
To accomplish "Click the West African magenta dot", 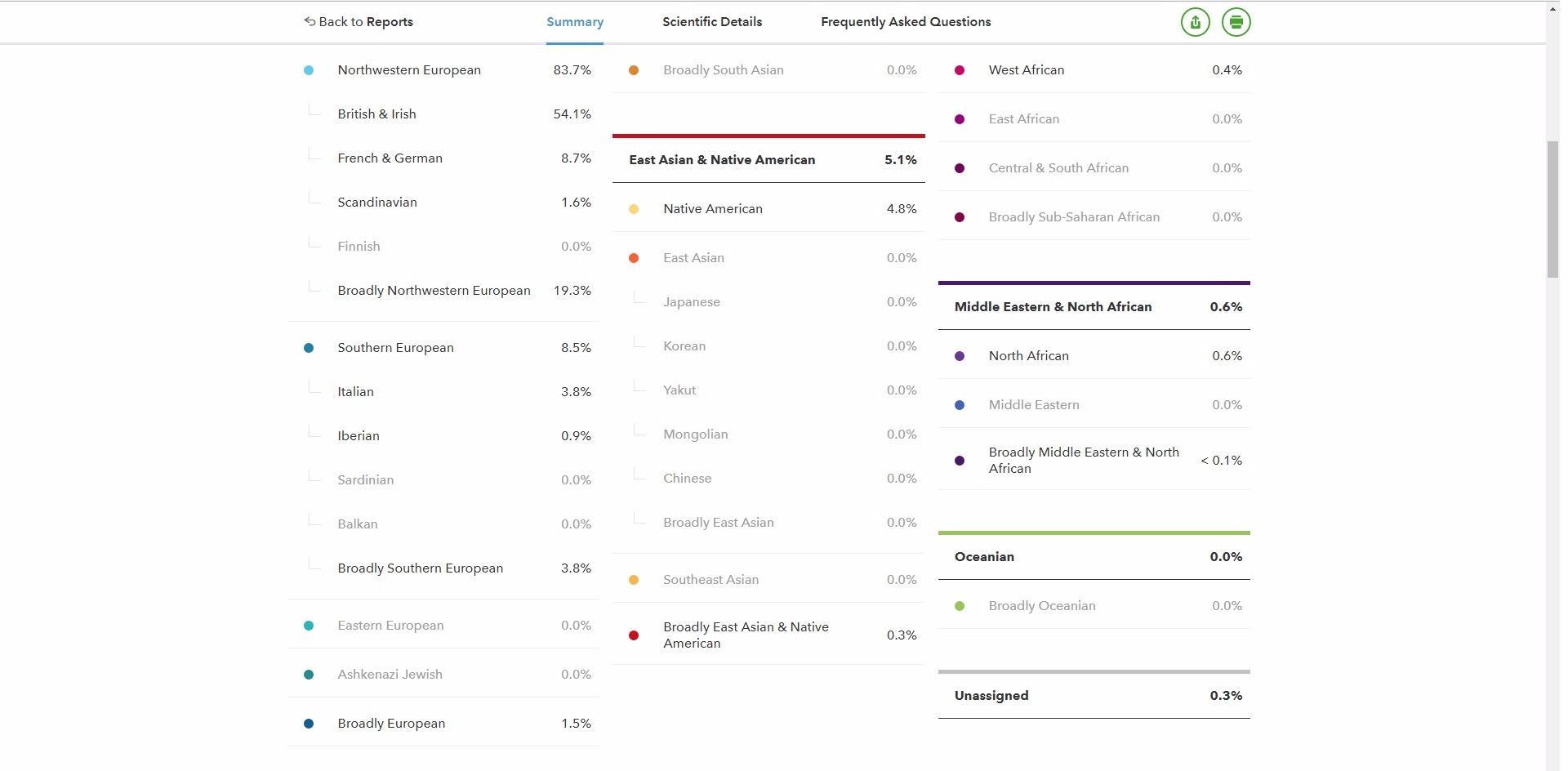I will coord(960,70).
